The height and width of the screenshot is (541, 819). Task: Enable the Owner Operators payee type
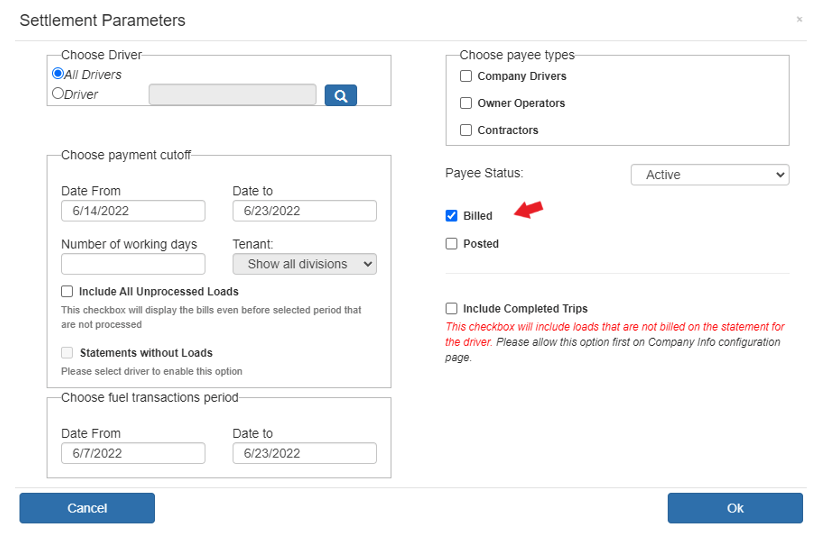coord(465,103)
